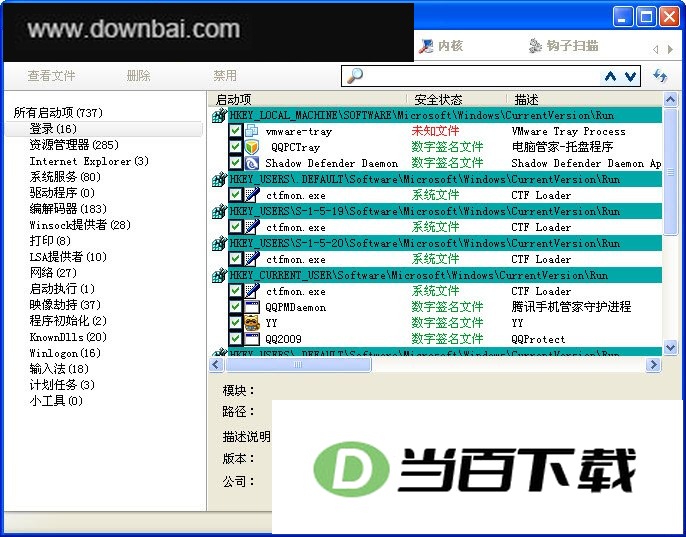Select Internet Explorer (3) category

click(x=89, y=161)
